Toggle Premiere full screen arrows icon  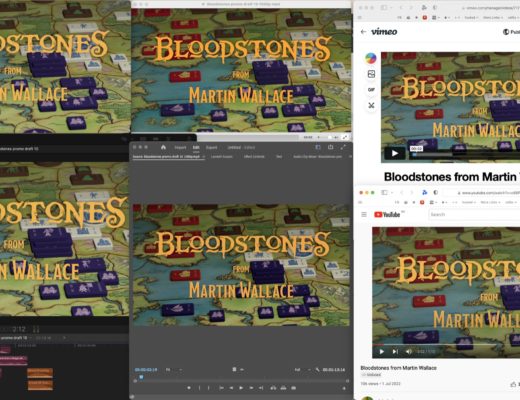pos(343,147)
